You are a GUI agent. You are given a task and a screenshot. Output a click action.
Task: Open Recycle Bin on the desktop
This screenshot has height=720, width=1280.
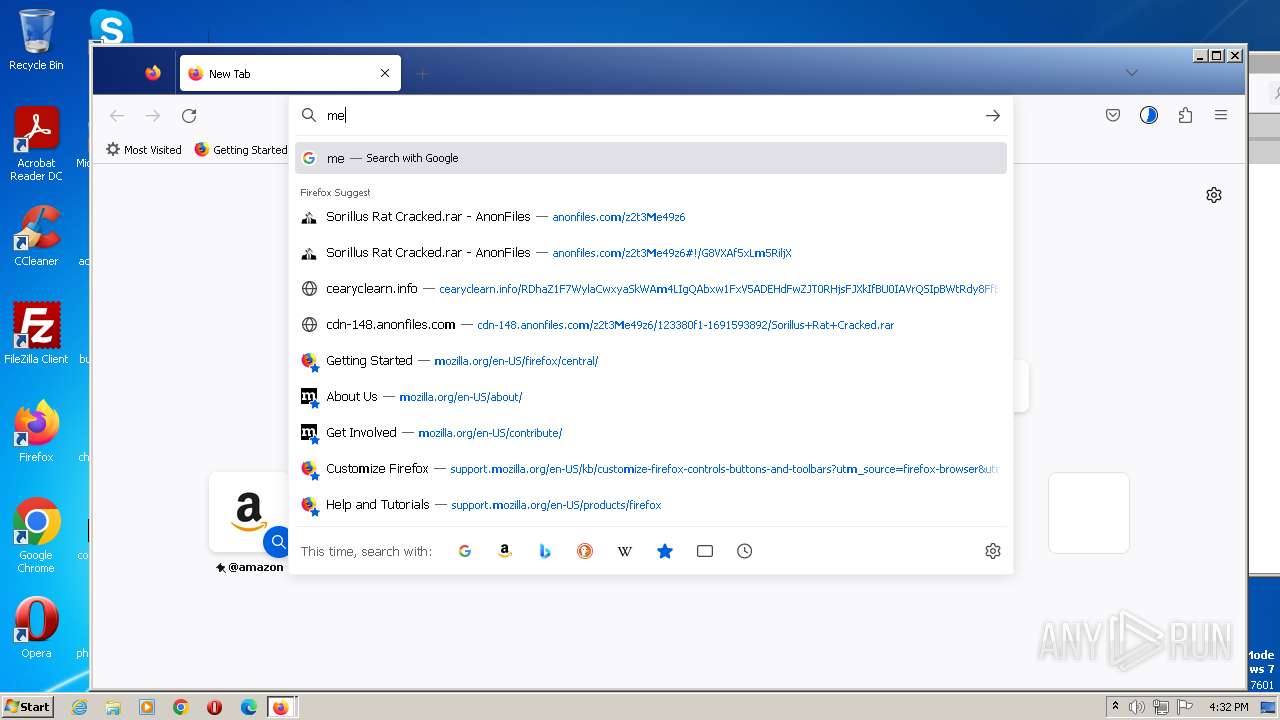[x=36, y=40]
